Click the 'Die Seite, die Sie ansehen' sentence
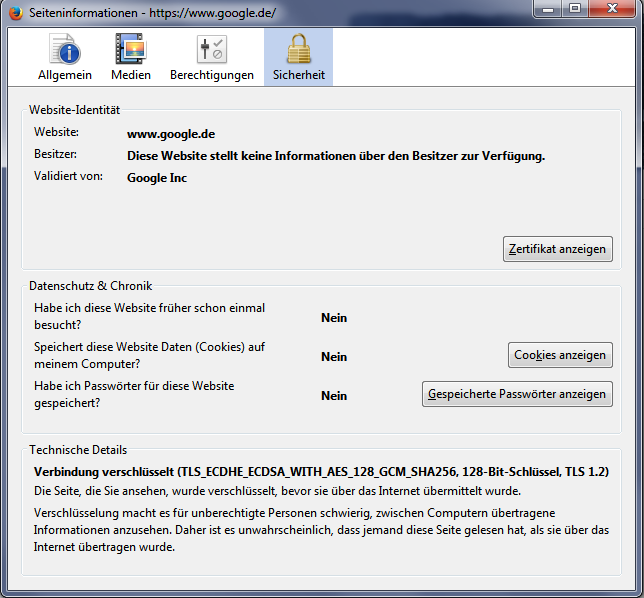The height and width of the screenshot is (598, 644). click(x=277, y=491)
